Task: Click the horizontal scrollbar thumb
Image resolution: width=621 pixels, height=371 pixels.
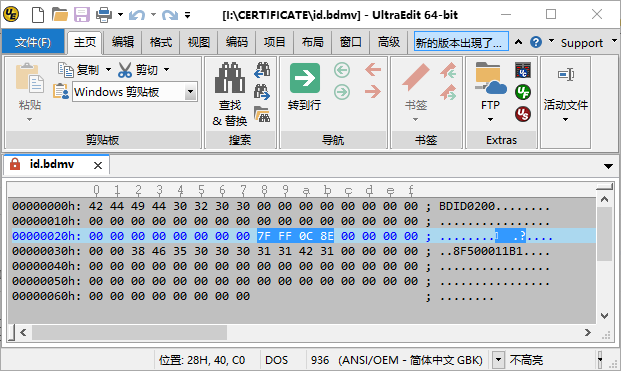Action: pos(130,333)
